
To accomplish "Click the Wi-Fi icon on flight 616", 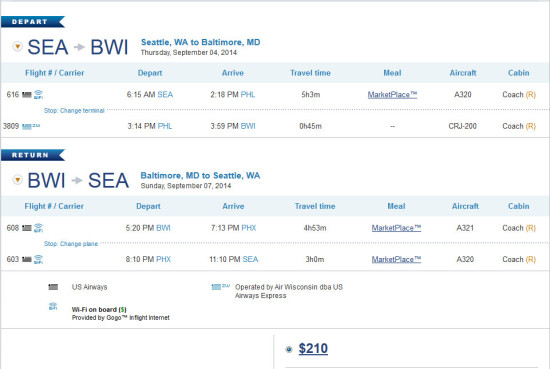I will click(x=38, y=94).
